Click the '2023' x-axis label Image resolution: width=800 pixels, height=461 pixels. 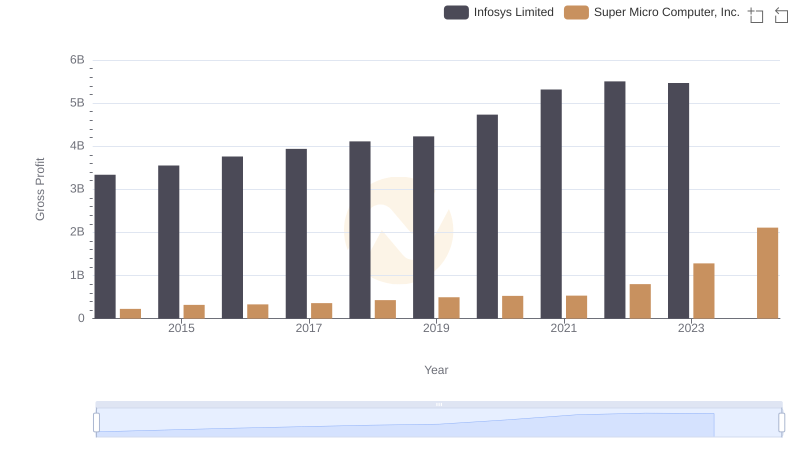[x=691, y=328]
